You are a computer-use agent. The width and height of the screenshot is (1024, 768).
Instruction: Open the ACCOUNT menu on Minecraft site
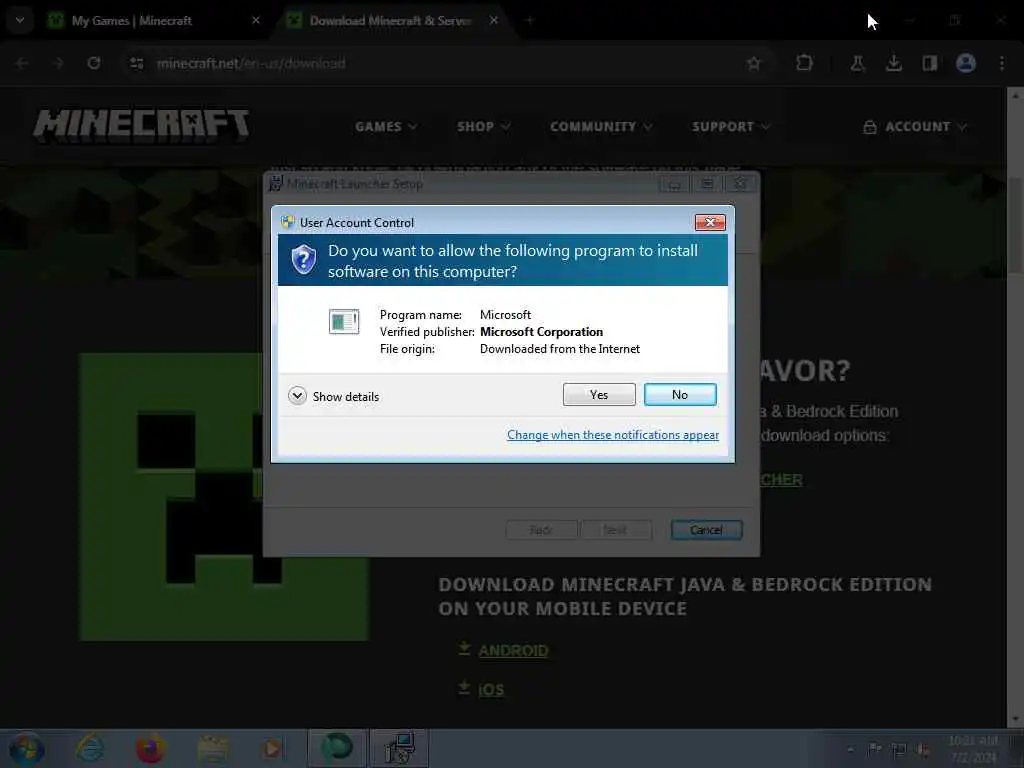(x=914, y=127)
